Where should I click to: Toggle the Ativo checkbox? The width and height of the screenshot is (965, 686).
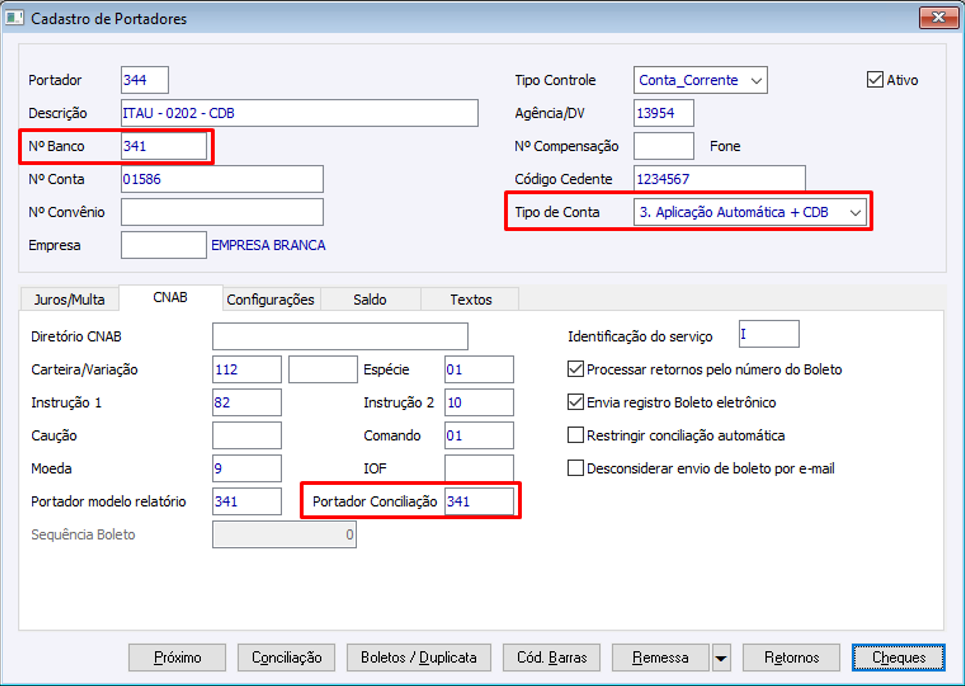tap(875, 80)
